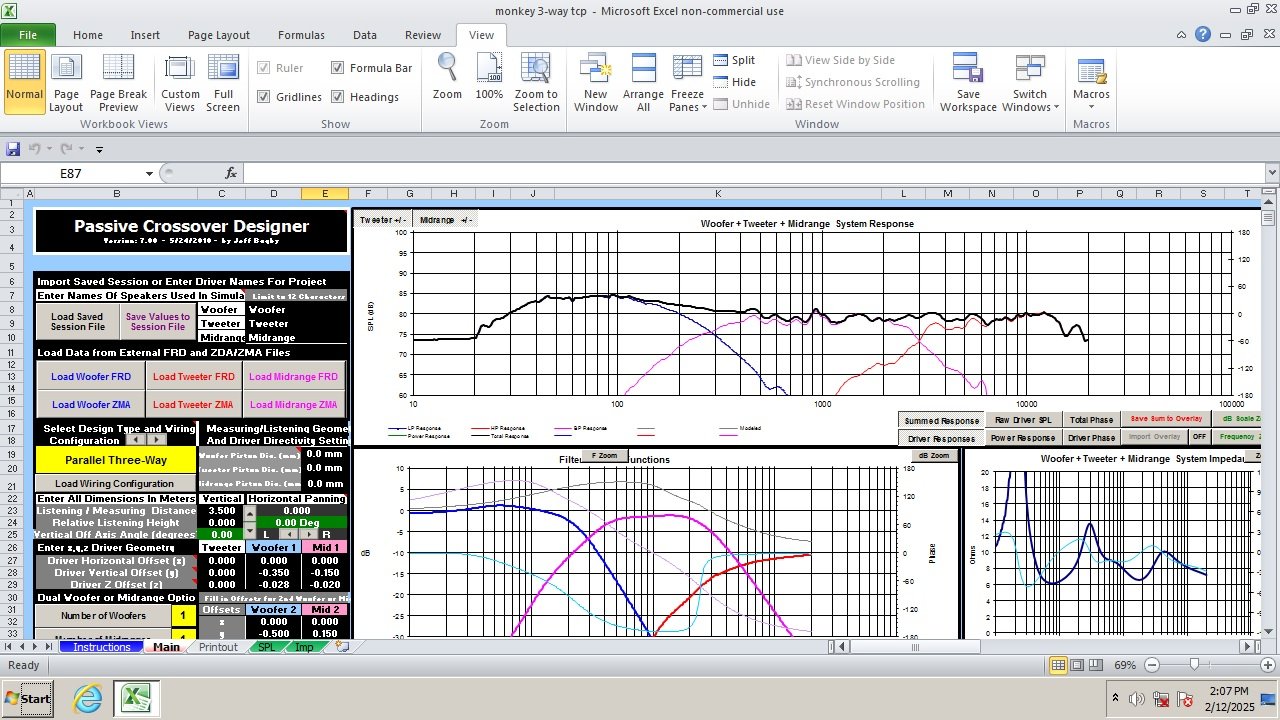This screenshot has width=1280, height=720.
Task: Toggle the Gridlines checkbox
Action: click(x=264, y=97)
